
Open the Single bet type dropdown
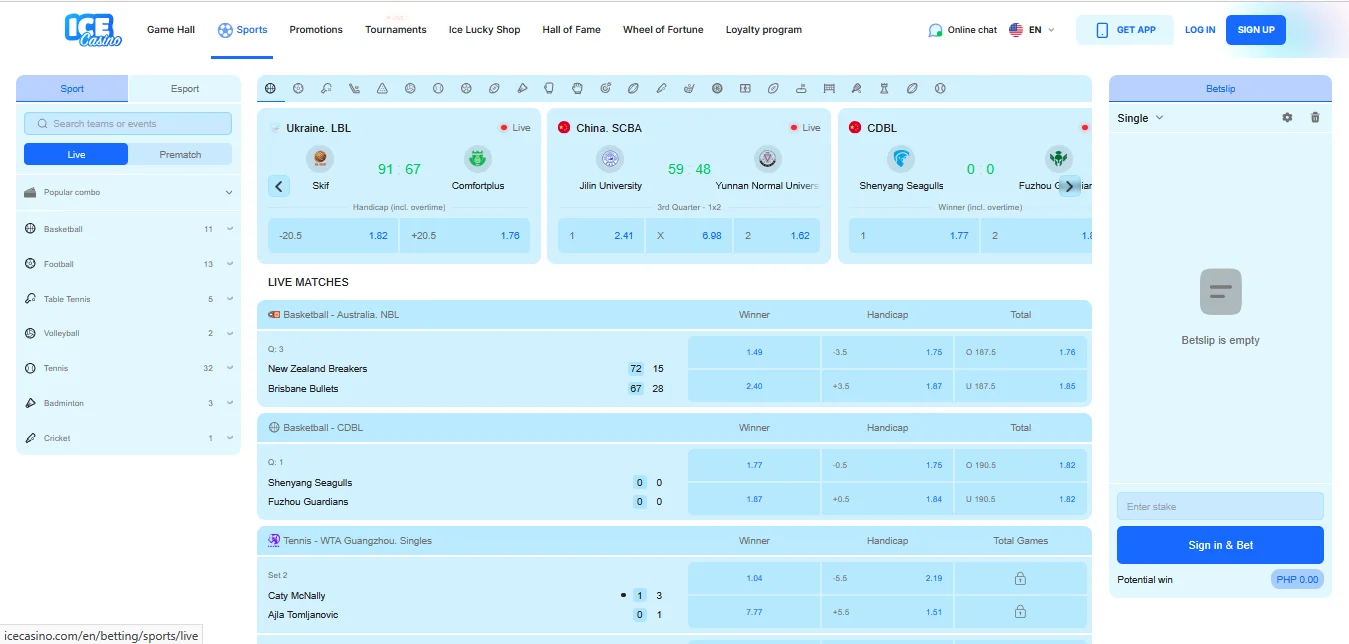pyautogui.click(x=1140, y=118)
